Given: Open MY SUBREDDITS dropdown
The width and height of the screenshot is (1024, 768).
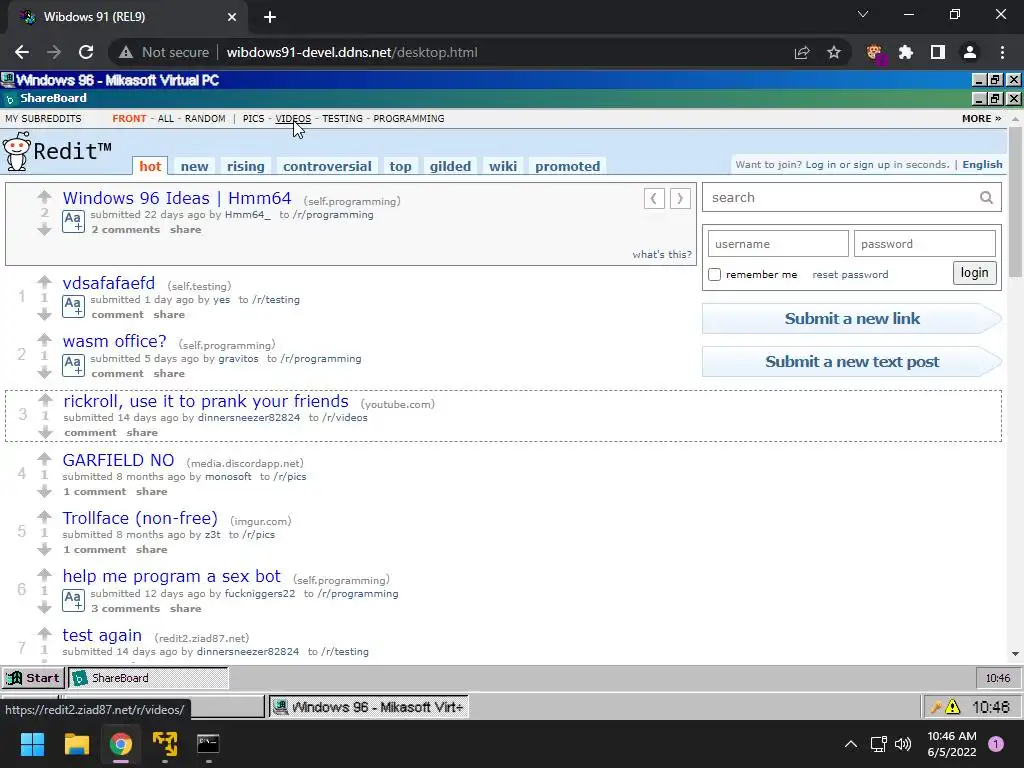Looking at the screenshot, I should pyautogui.click(x=43, y=118).
